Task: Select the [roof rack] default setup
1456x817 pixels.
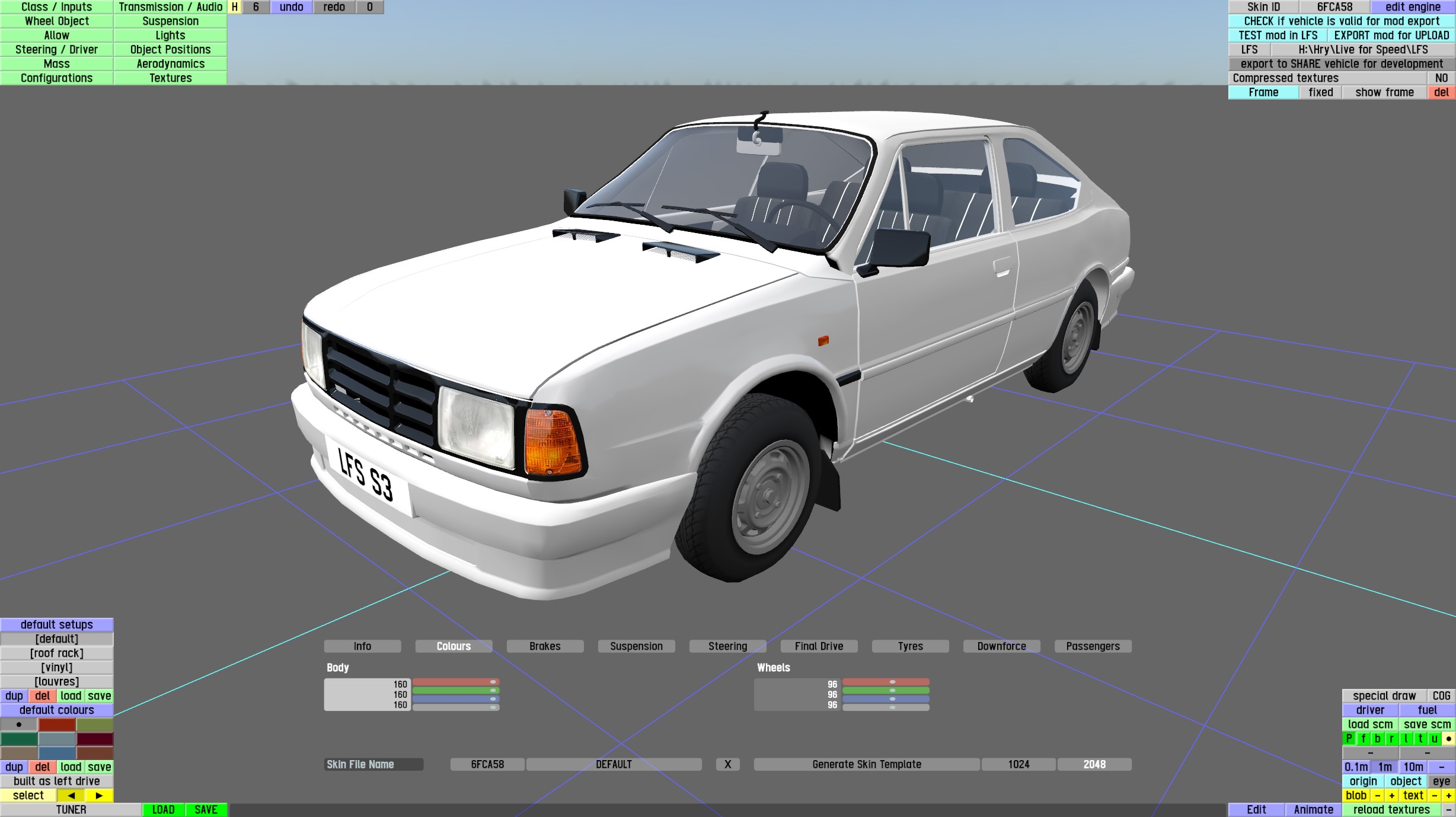Action: [57, 653]
